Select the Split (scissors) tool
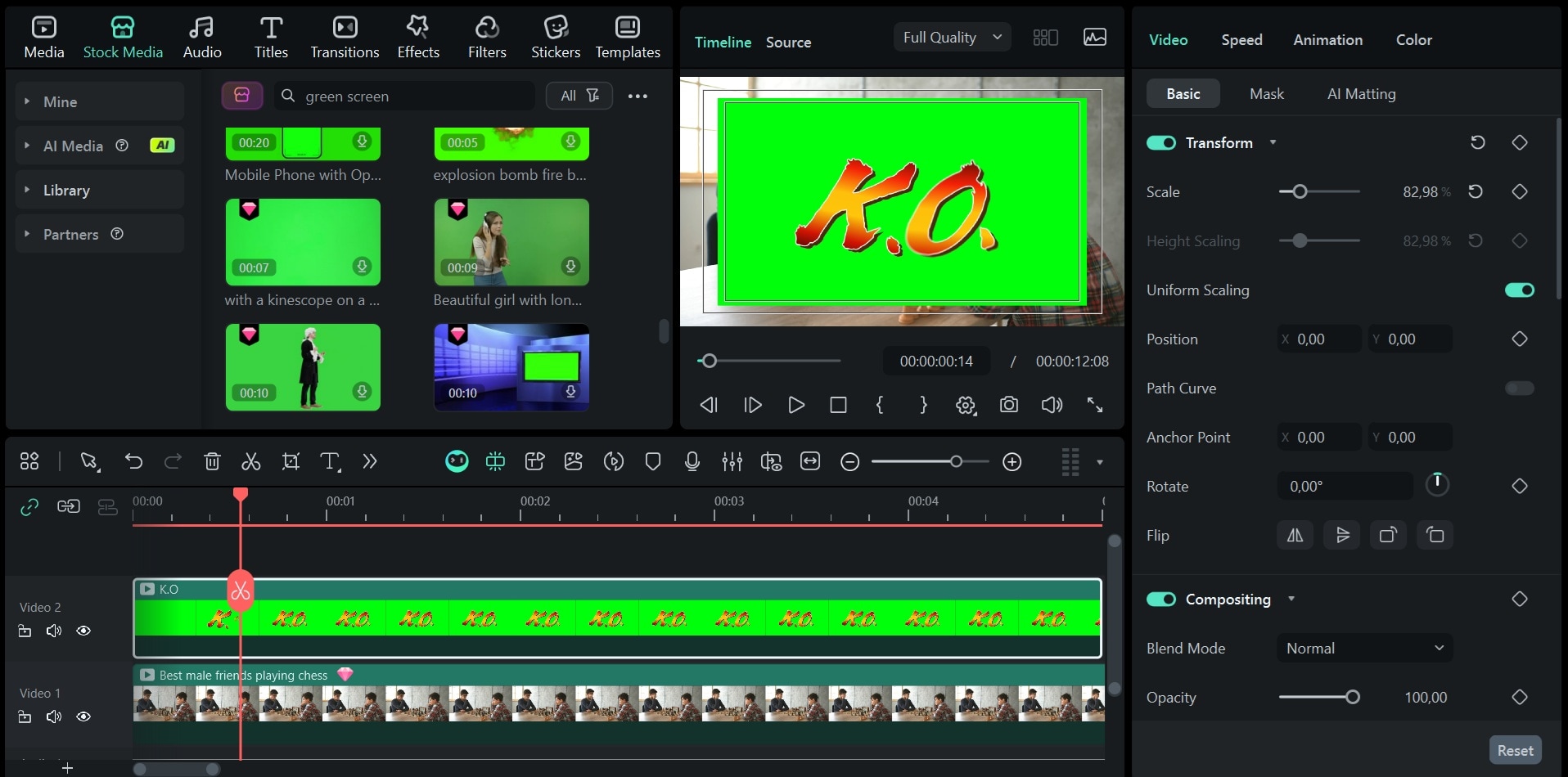This screenshot has width=1568, height=777. pyautogui.click(x=250, y=461)
